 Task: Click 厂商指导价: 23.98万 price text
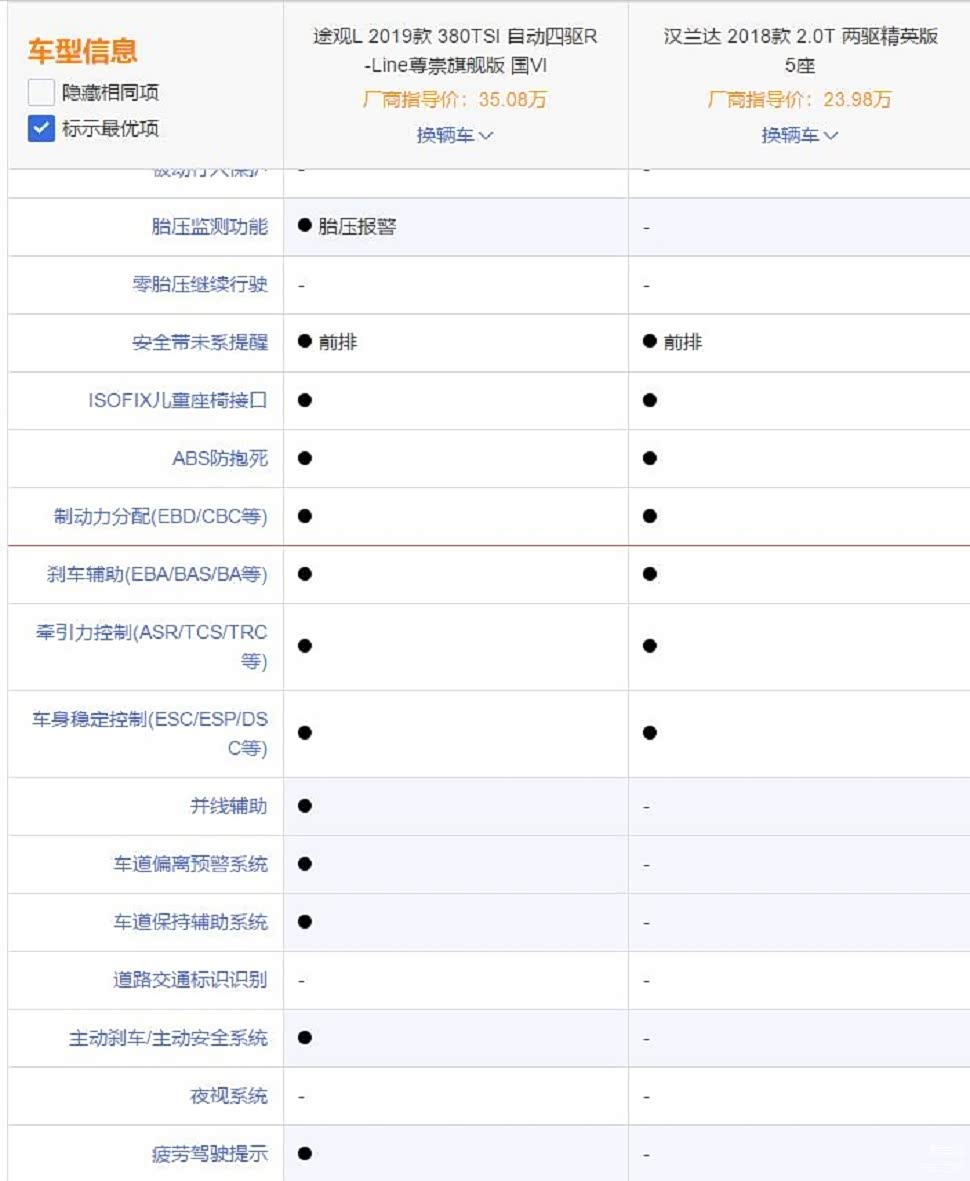[799, 99]
